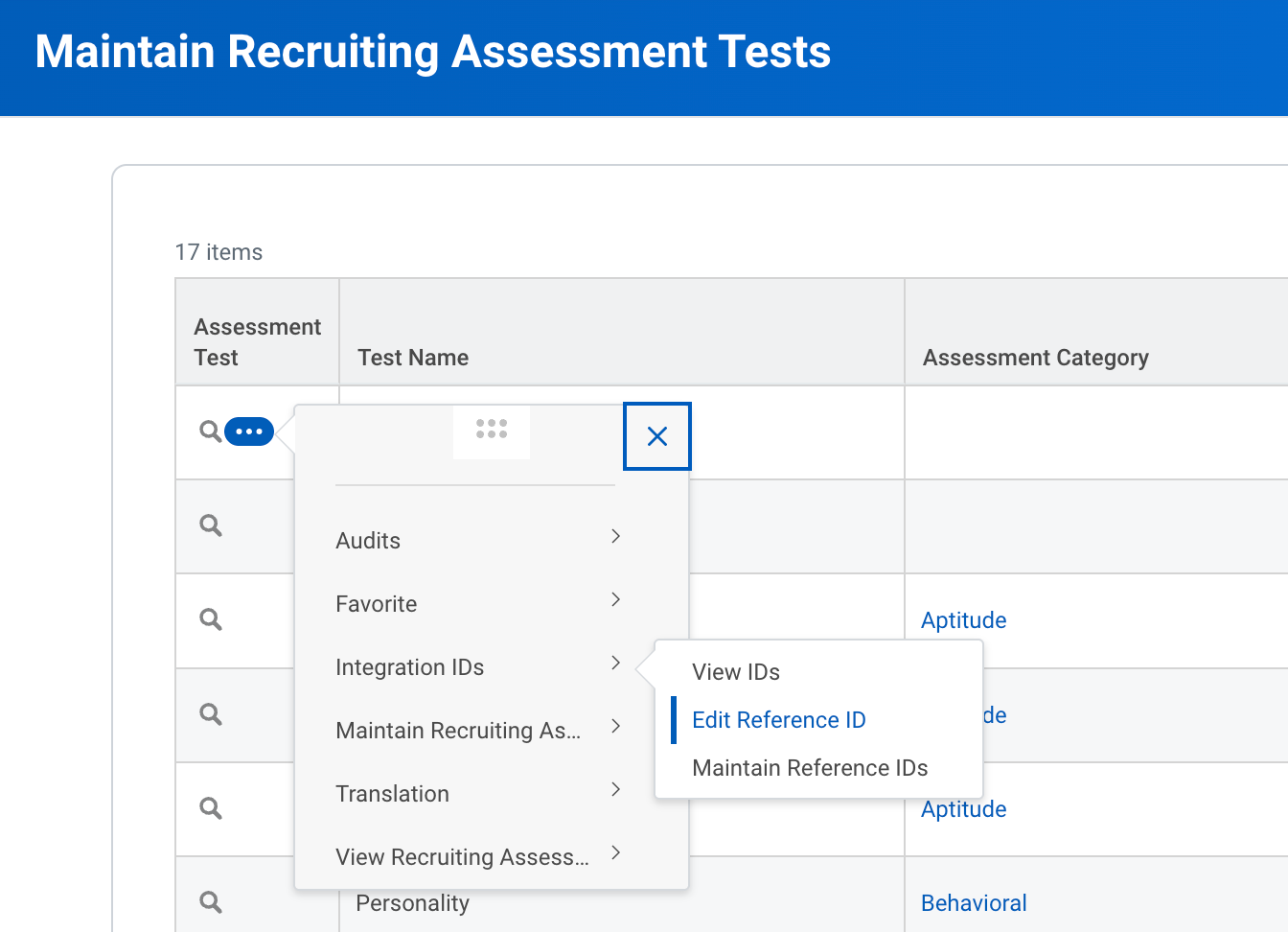Click the magnifier icon in the second row
The width and height of the screenshot is (1288, 932).
[211, 525]
